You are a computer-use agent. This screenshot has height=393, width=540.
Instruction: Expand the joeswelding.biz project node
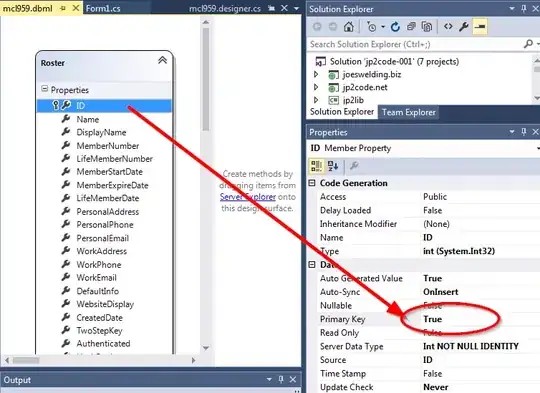pos(316,74)
